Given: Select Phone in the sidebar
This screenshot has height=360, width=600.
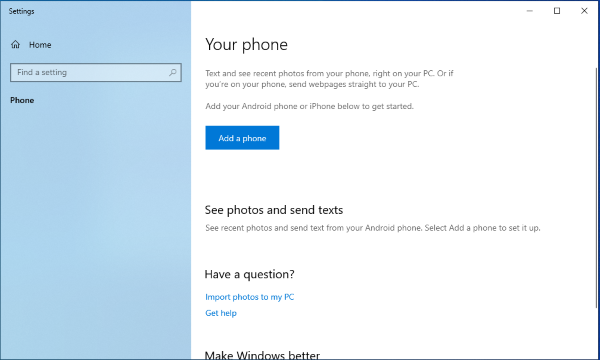Looking at the screenshot, I should point(22,100).
